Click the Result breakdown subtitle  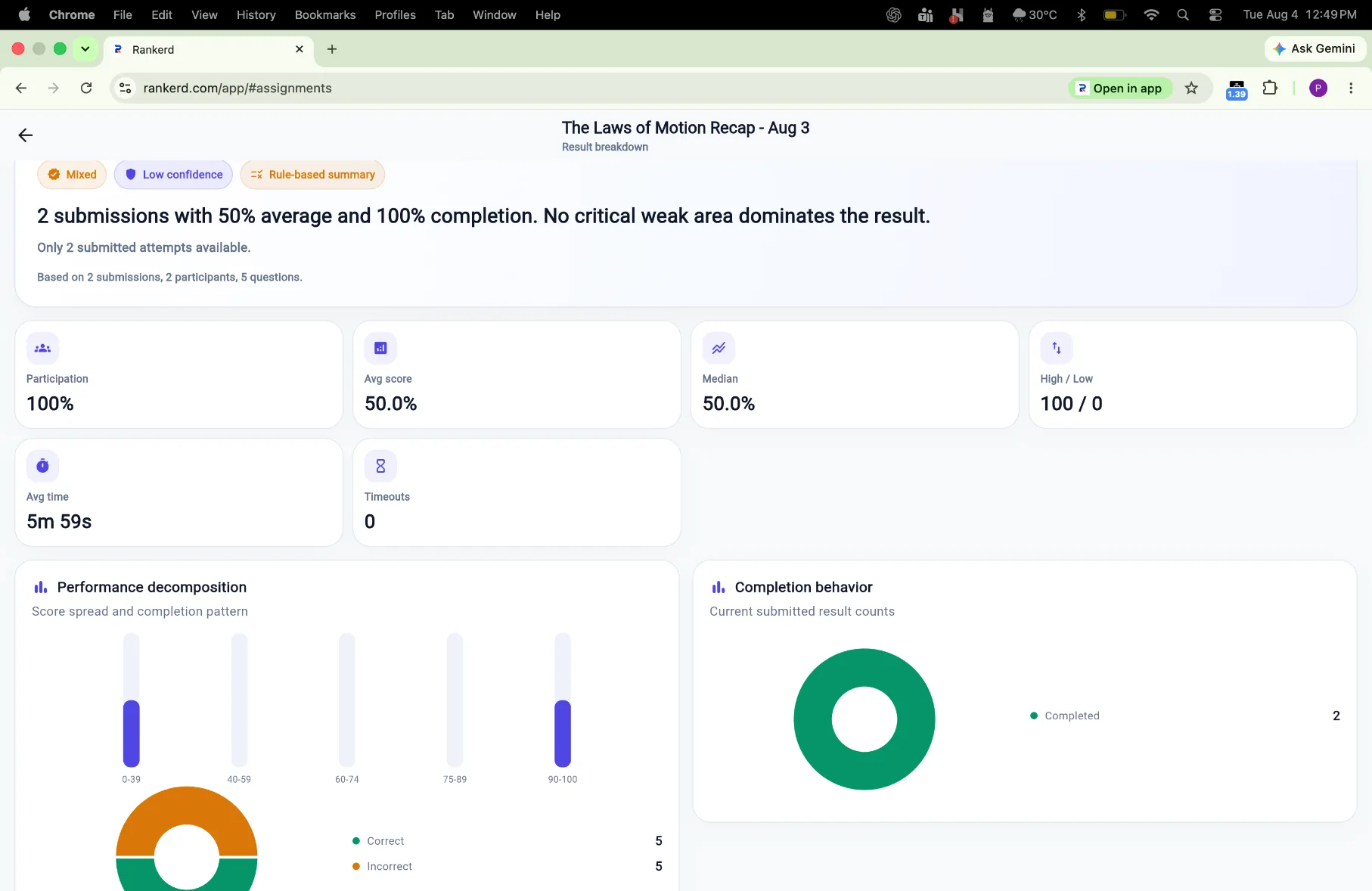tap(605, 147)
